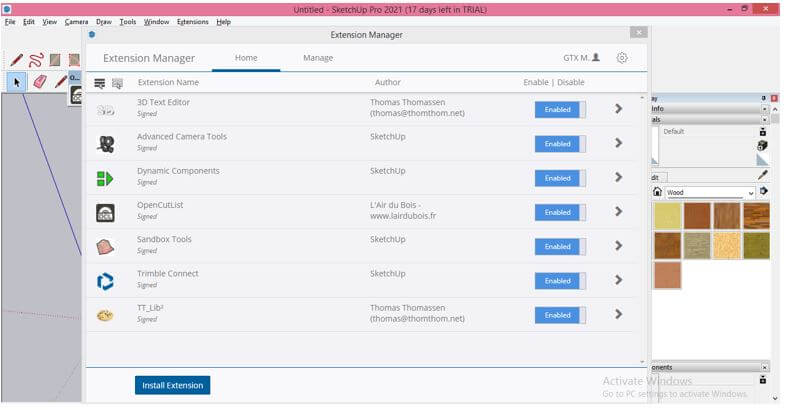Close the Extension Manager dialog
Image resolution: width=798 pixels, height=410 pixels.
tap(638, 33)
